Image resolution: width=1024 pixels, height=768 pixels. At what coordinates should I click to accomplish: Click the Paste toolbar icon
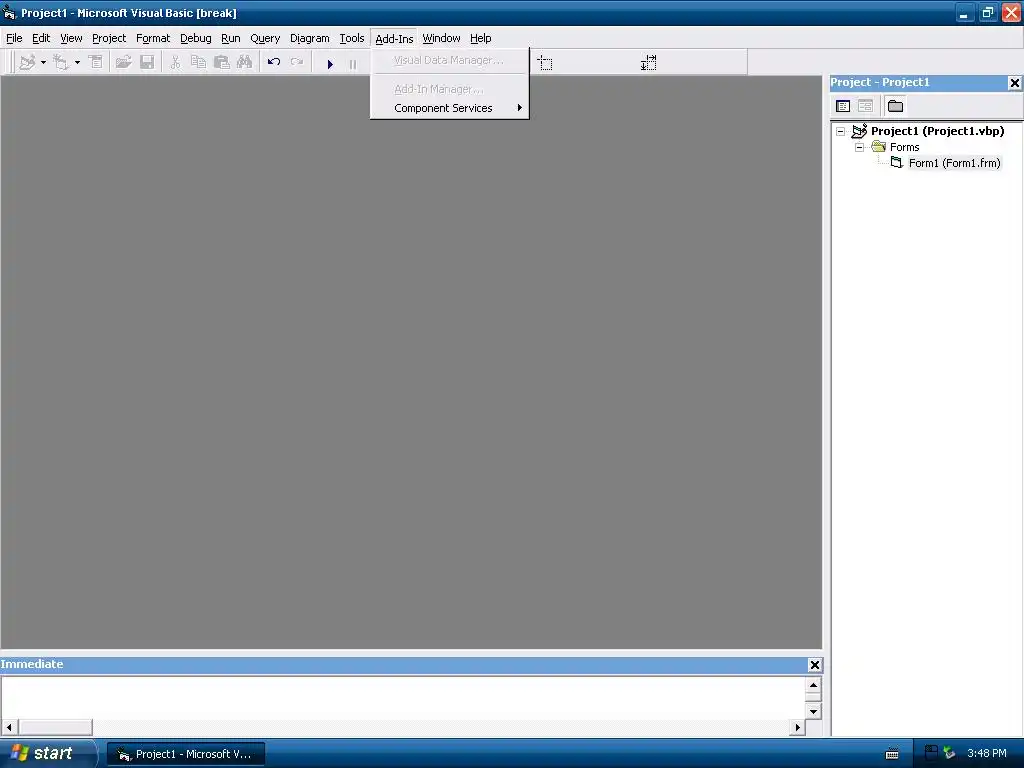point(222,63)
